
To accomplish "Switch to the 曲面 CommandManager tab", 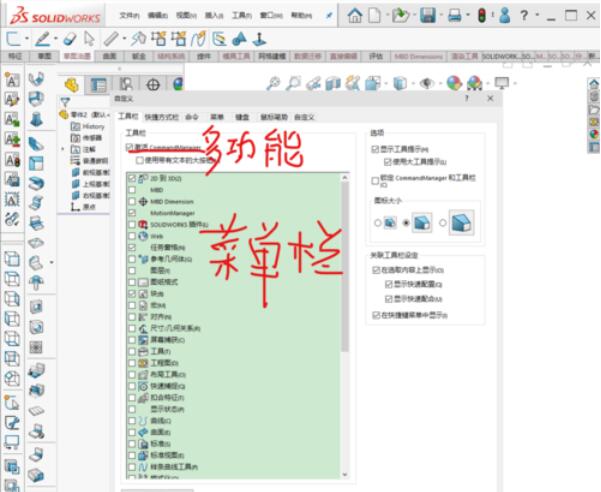I will coord(109,56).
